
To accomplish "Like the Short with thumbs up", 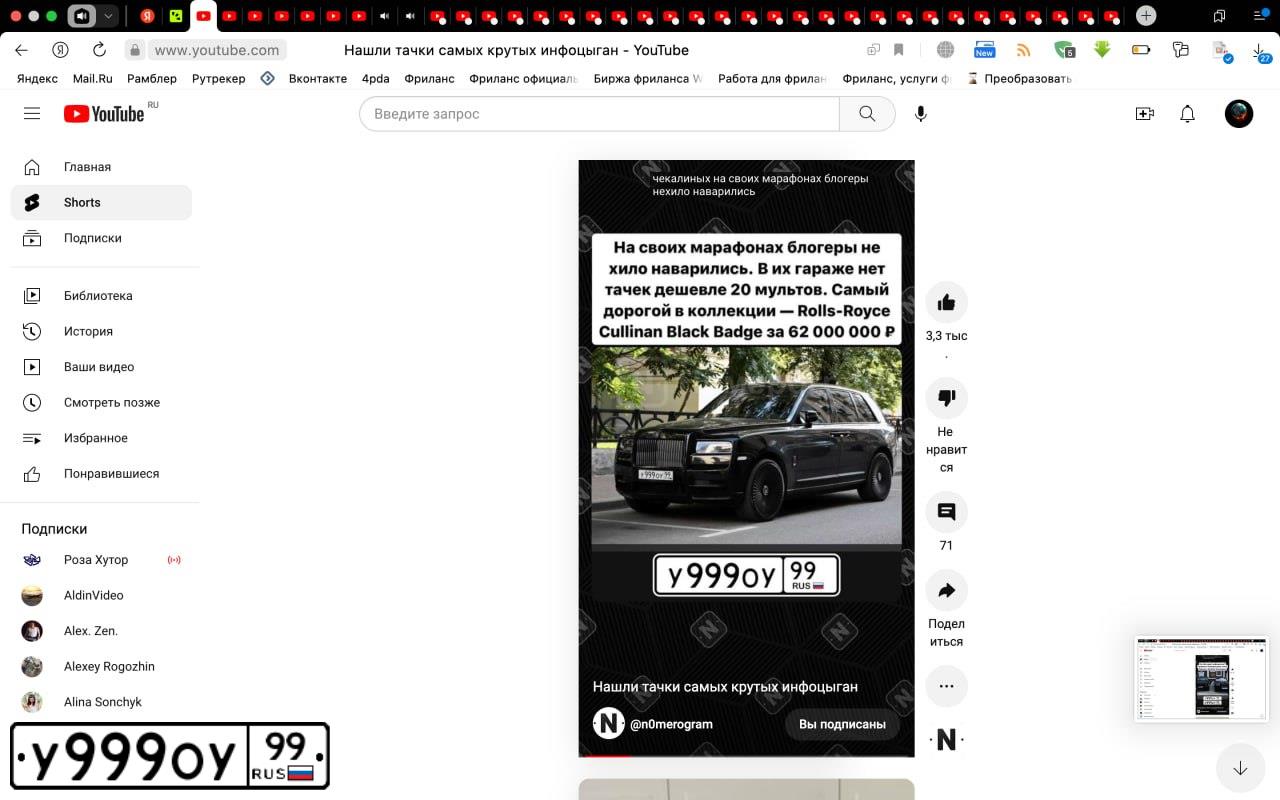I will (x=946, y=302).
